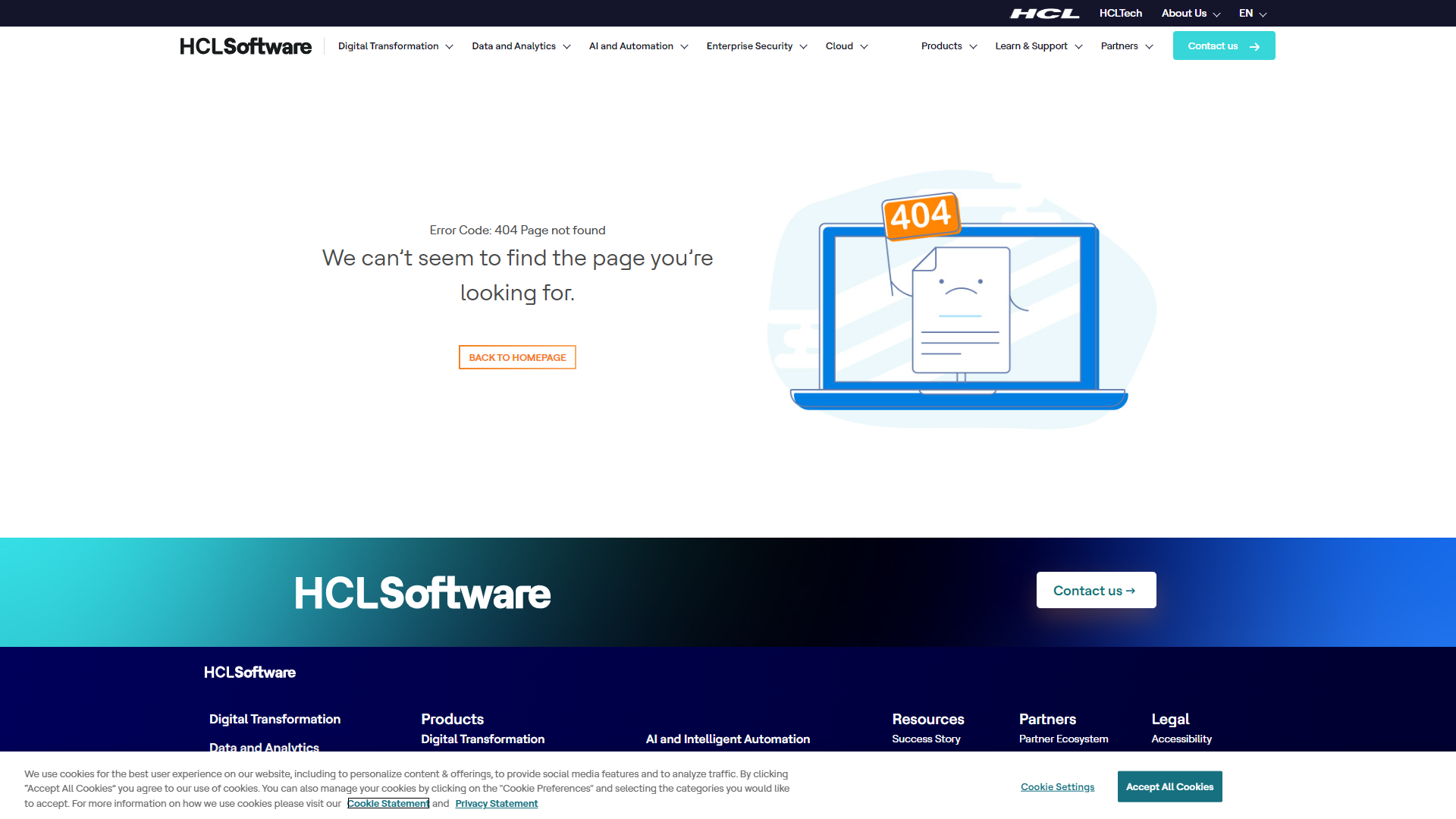Viewport: 1456px width, 819px height.
Task: Click the top-right Contact us button
Action: 1224,46
